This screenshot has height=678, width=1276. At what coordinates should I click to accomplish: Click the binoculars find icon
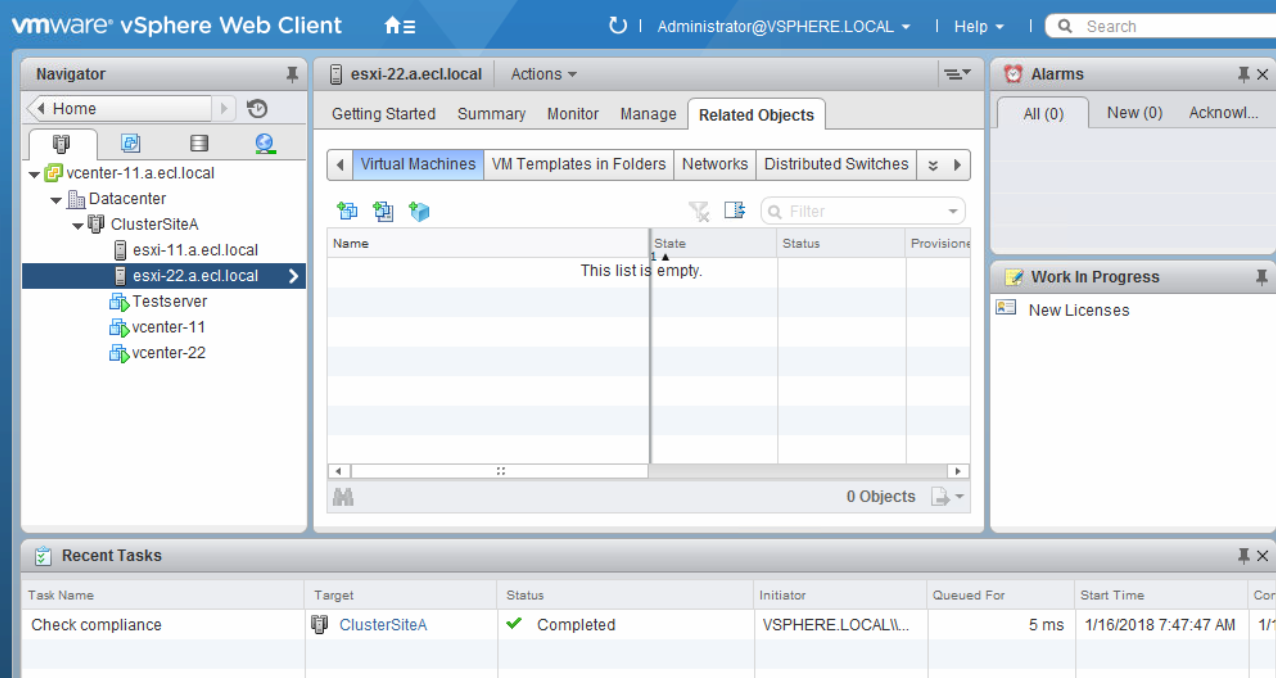[343, 496]
